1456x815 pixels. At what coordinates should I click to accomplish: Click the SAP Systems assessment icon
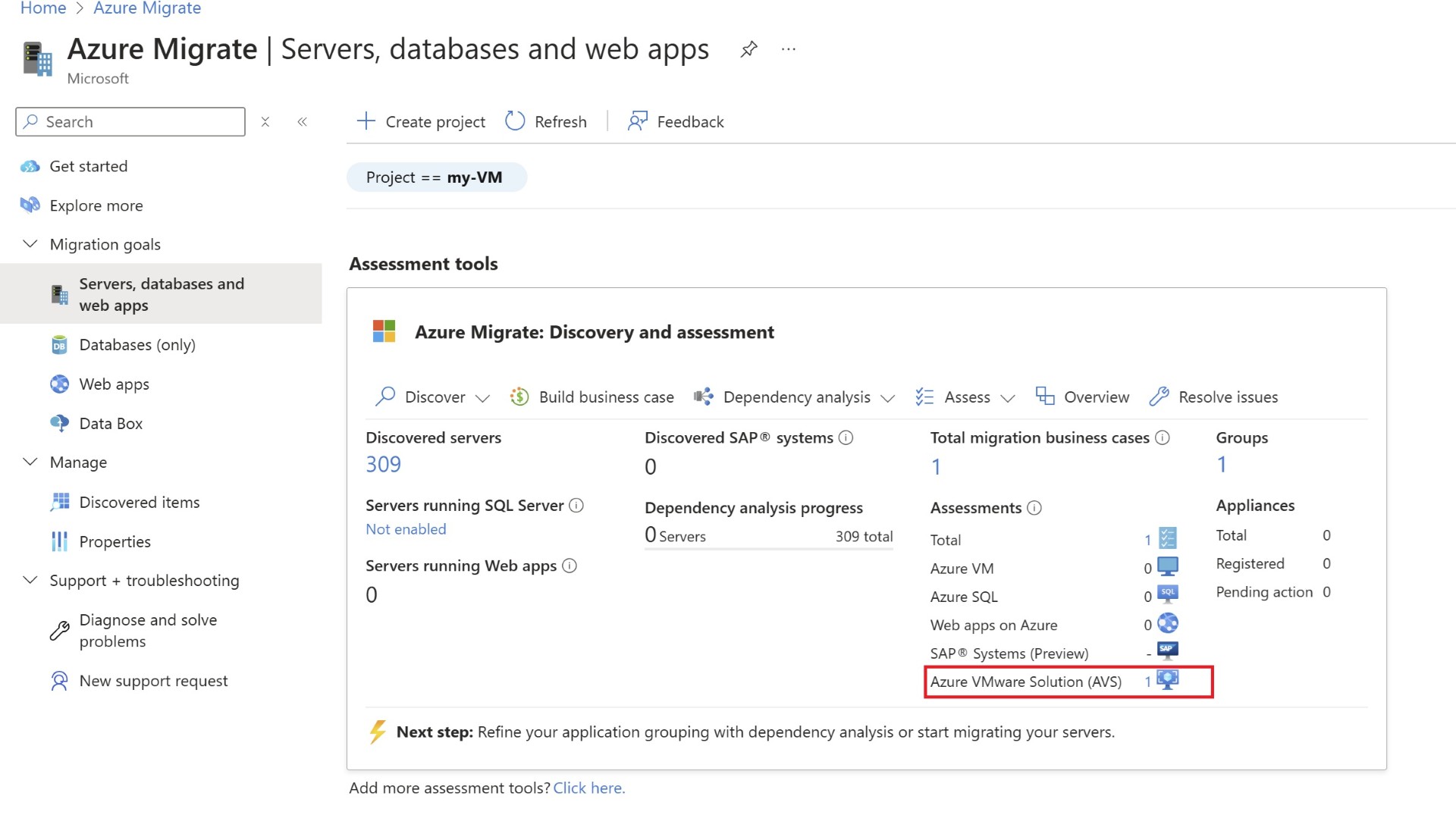tap(1168, 651)
